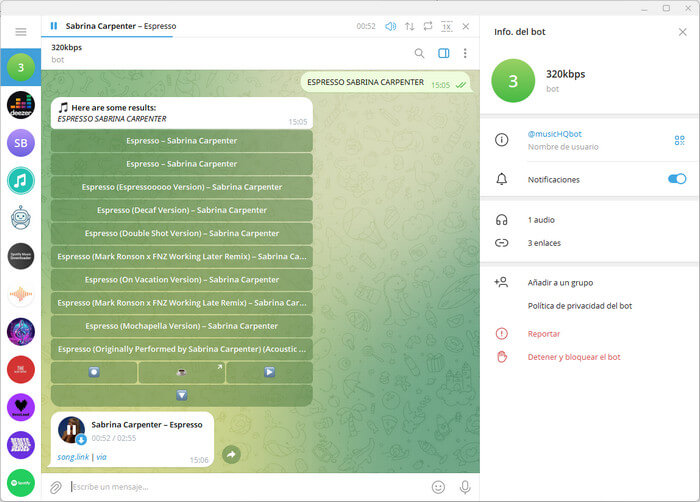Show the bot QR code icon
700x502 pixels.
coord(679,141)
